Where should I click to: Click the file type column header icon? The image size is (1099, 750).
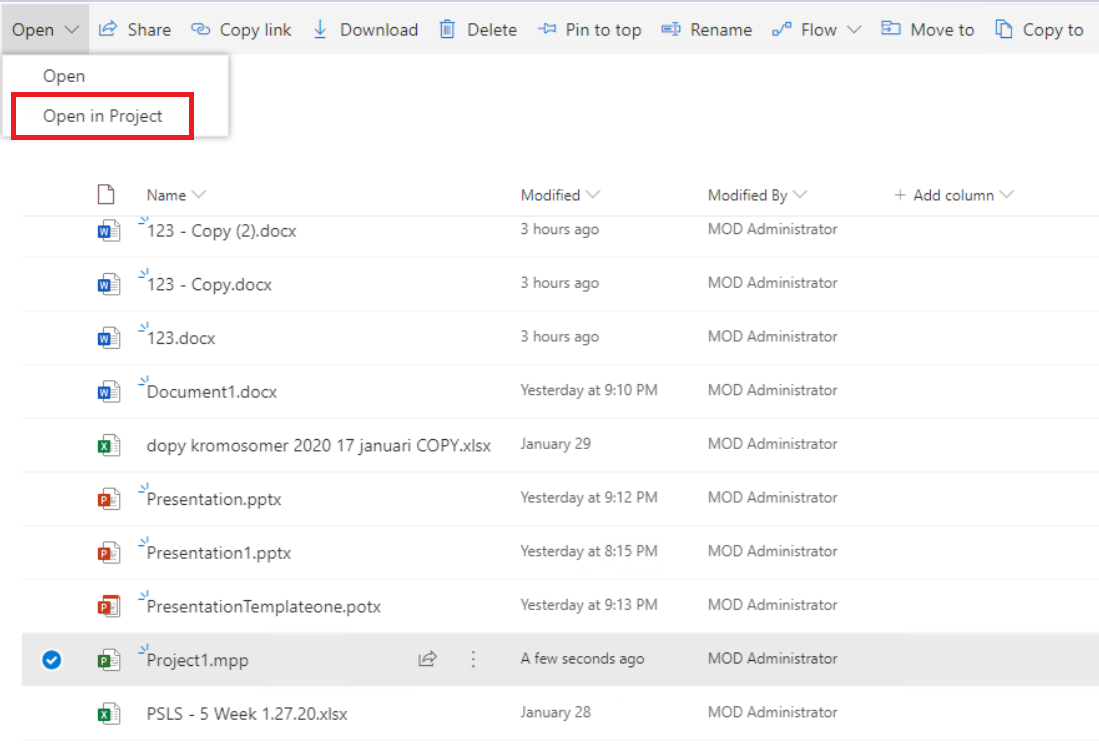click(106, 194)
